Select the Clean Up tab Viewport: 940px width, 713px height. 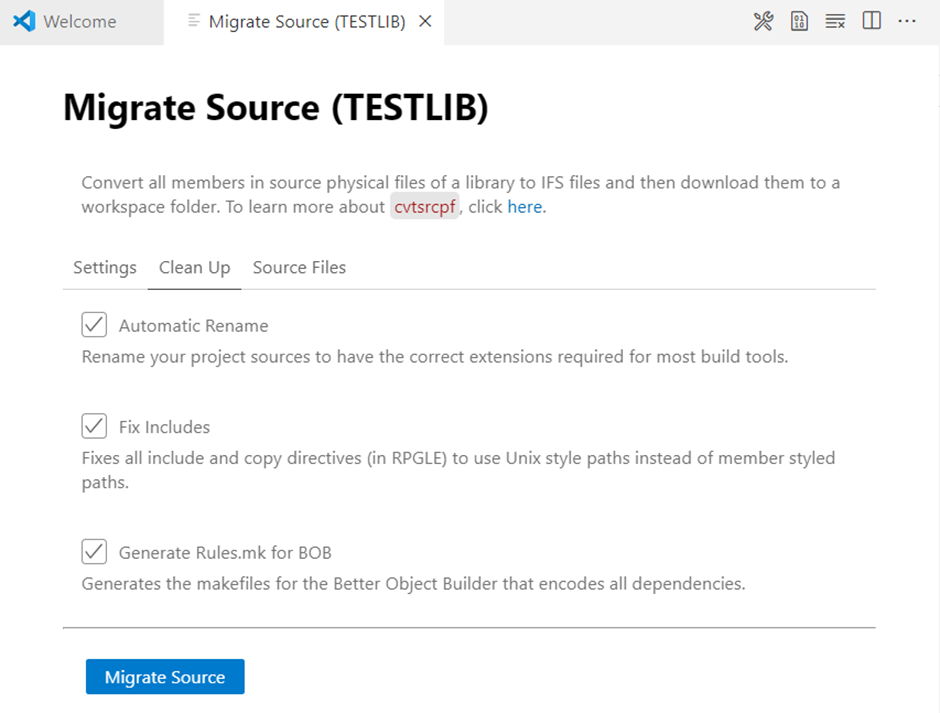(x=194, y=268)
